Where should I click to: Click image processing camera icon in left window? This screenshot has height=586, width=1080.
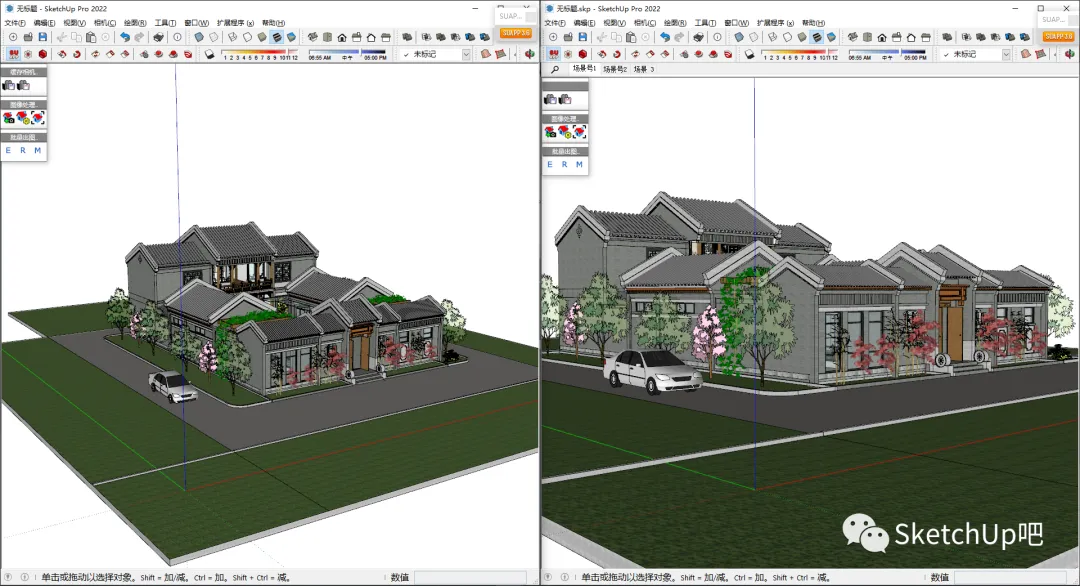[x=9, y=118]
